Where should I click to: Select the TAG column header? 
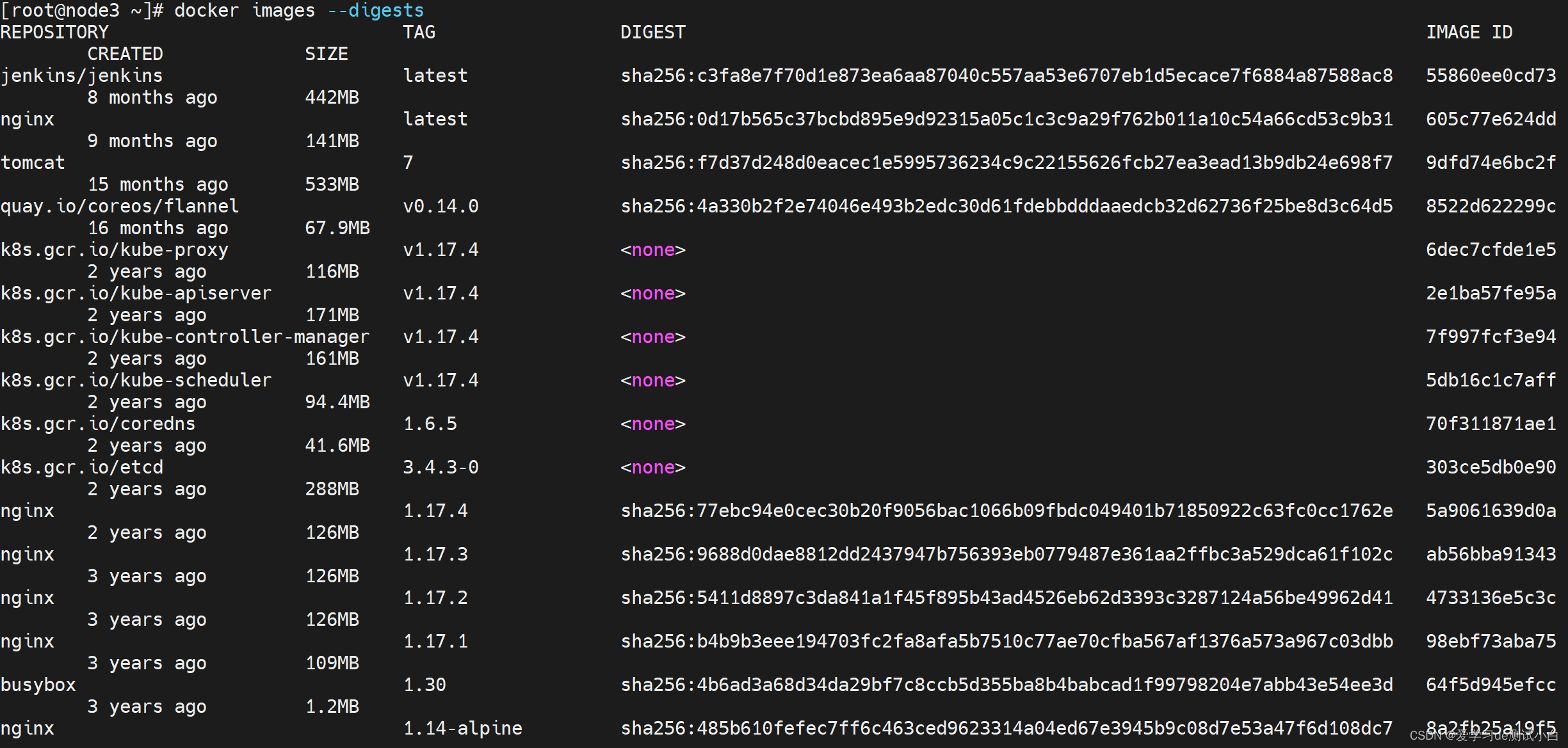pos(419,33)
